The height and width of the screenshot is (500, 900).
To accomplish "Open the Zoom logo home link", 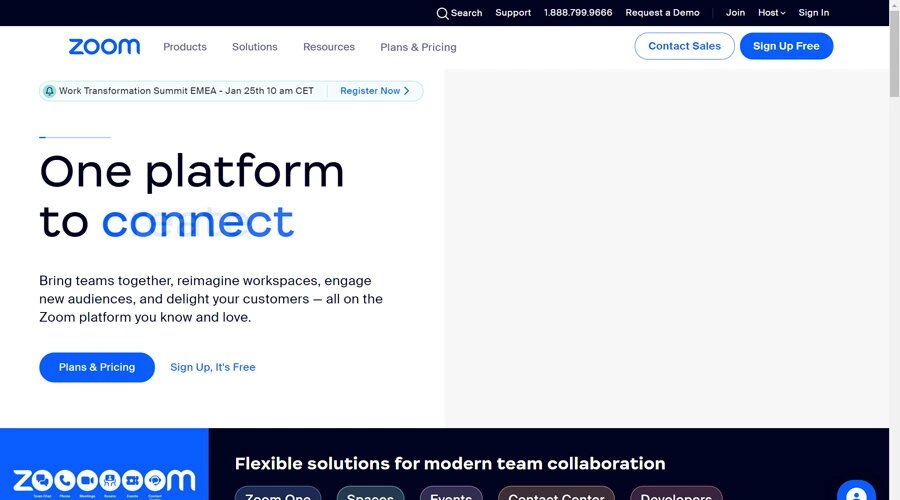I will pyautogui.click(x=104, y=46).
